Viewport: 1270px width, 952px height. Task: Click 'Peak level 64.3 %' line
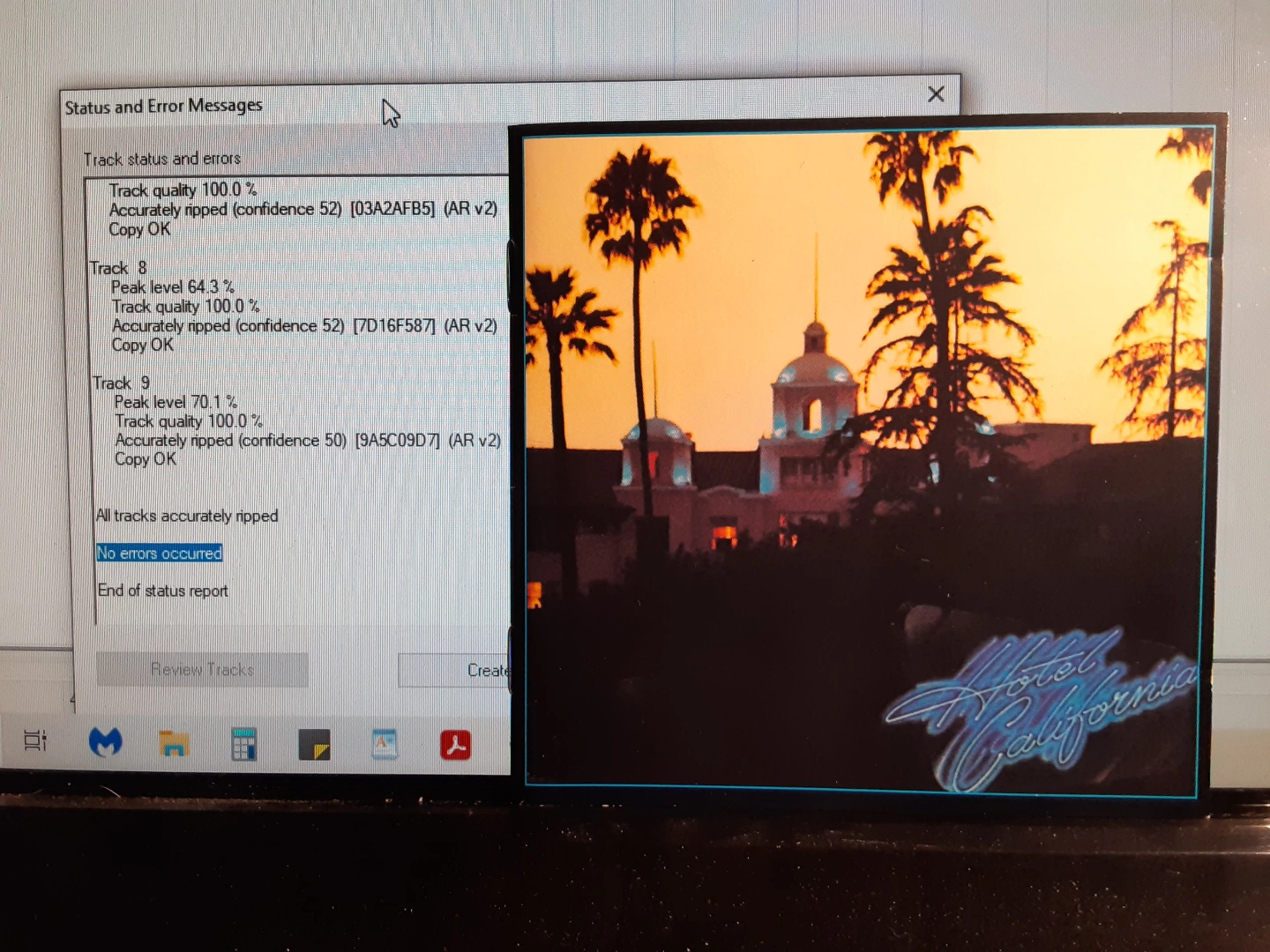point(173,287)
